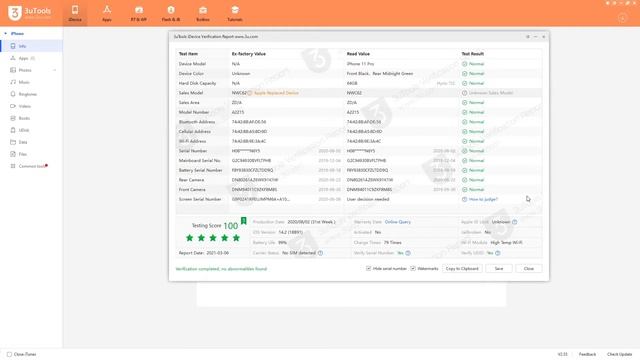This screenshot has width=640, height=360.
Task: Click help icon beside Apple ID Lock Unknown
Action: [515, 222]
